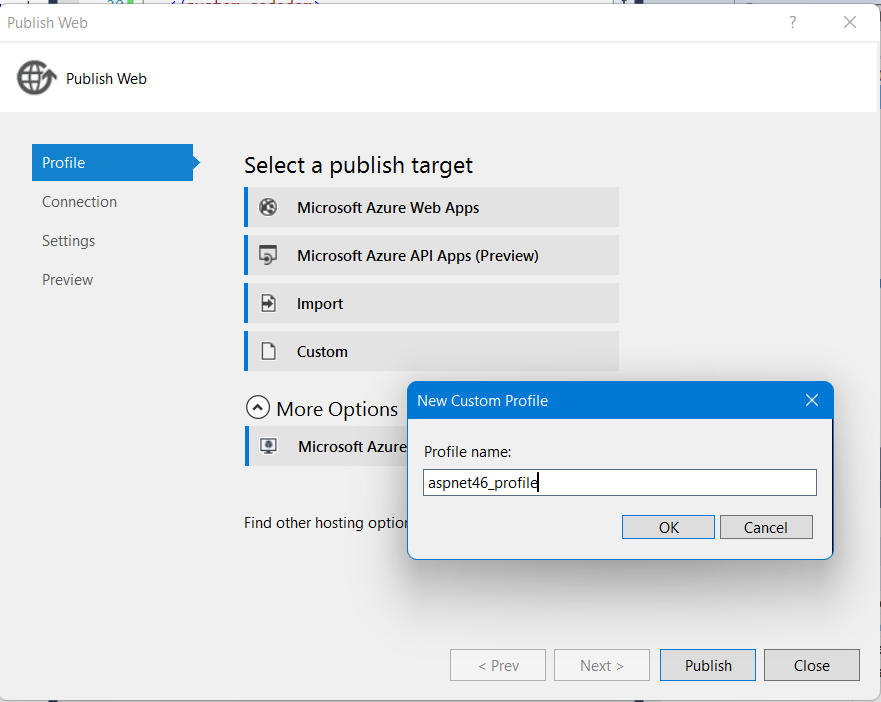Click the 'More Options' label text
The width and height of the screenshot is (881, 702).
tap(337, 409)
